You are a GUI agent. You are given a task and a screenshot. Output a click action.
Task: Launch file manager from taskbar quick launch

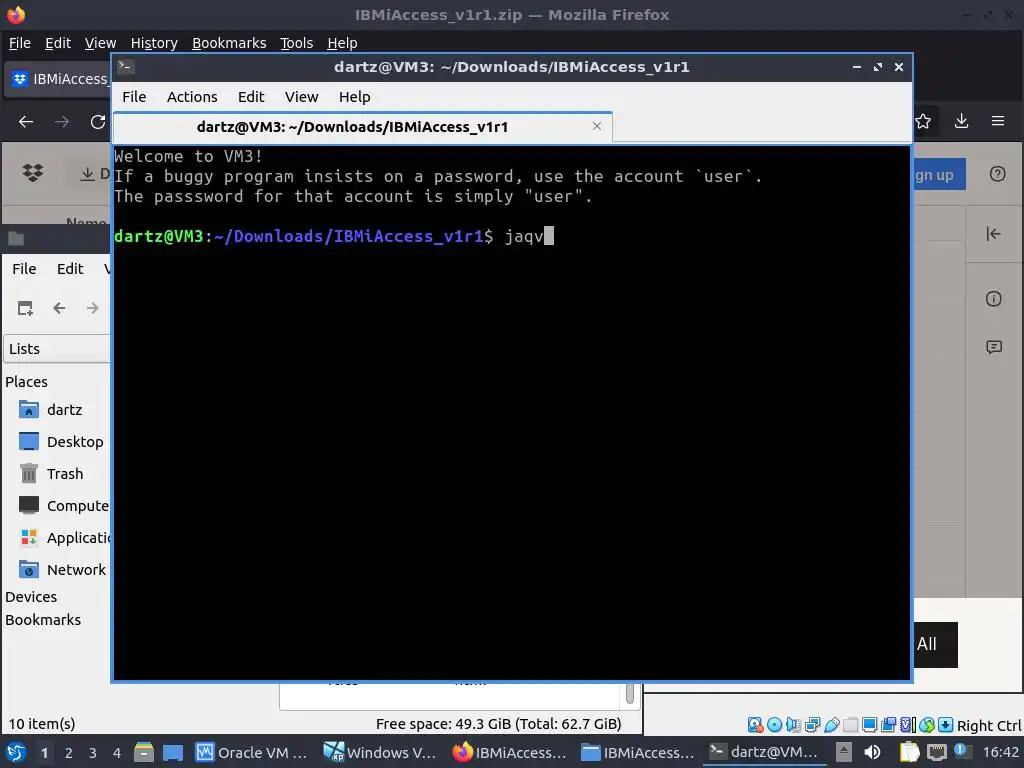[144, 753]
